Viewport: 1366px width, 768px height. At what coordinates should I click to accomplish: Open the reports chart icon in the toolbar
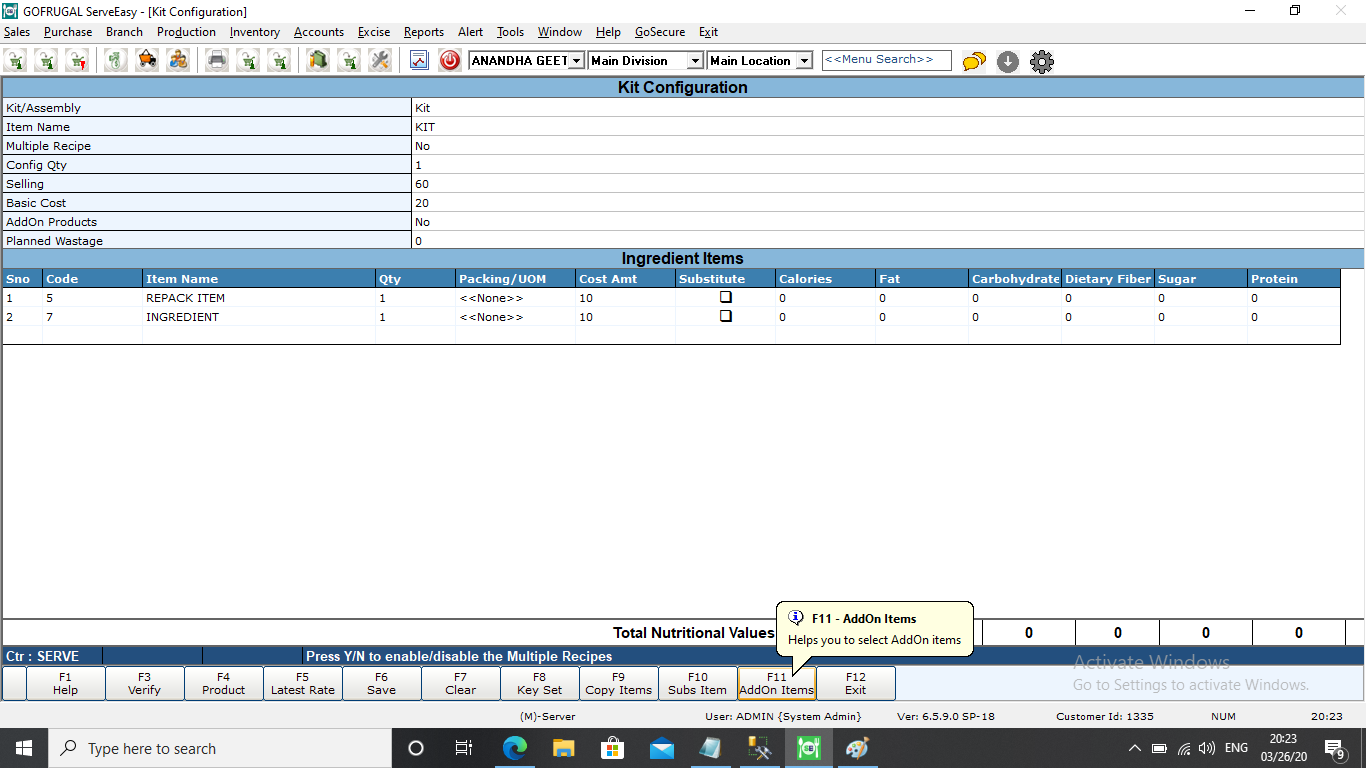point(418,61)
